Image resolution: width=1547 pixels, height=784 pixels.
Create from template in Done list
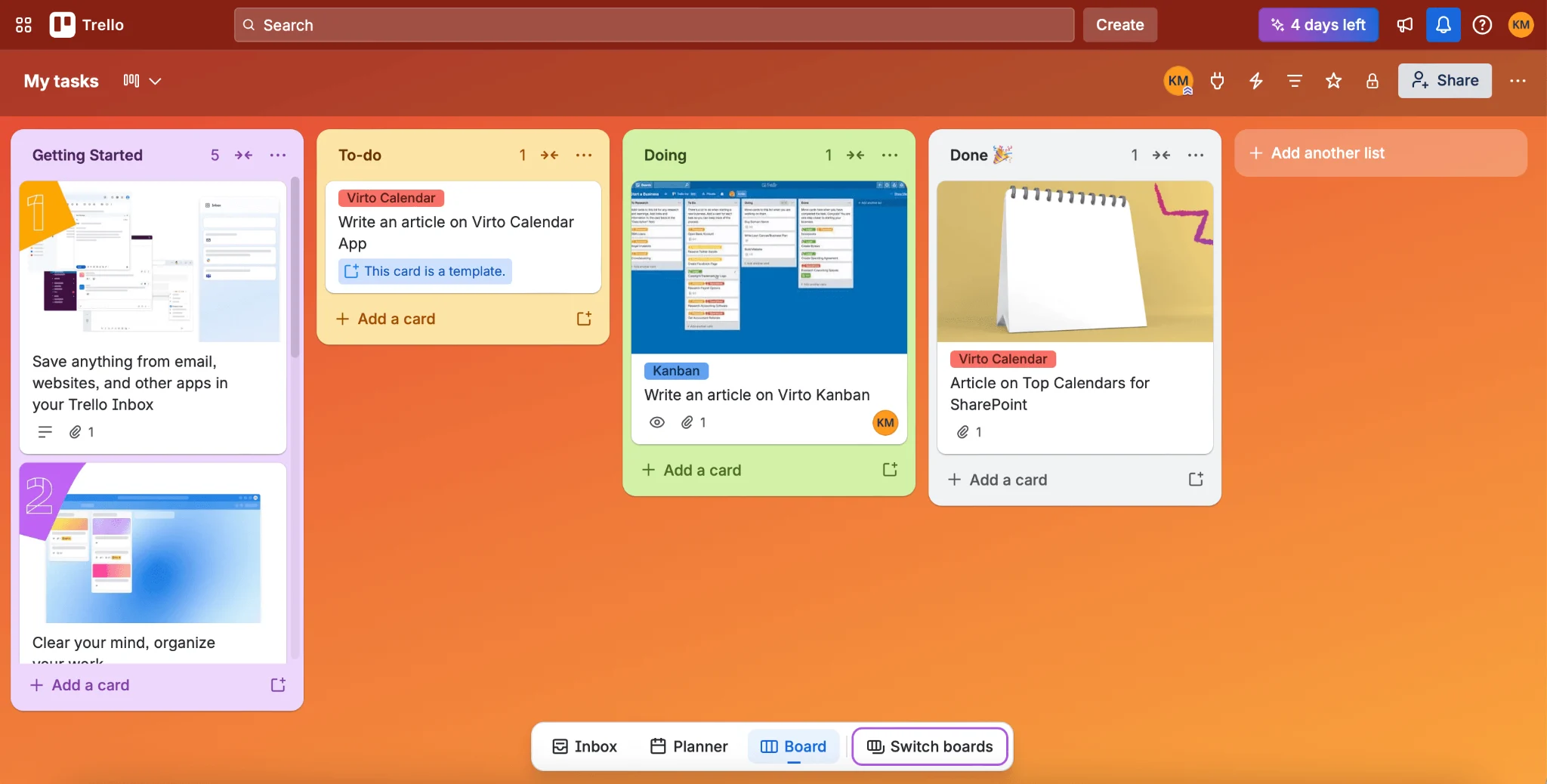point(1196,480)
